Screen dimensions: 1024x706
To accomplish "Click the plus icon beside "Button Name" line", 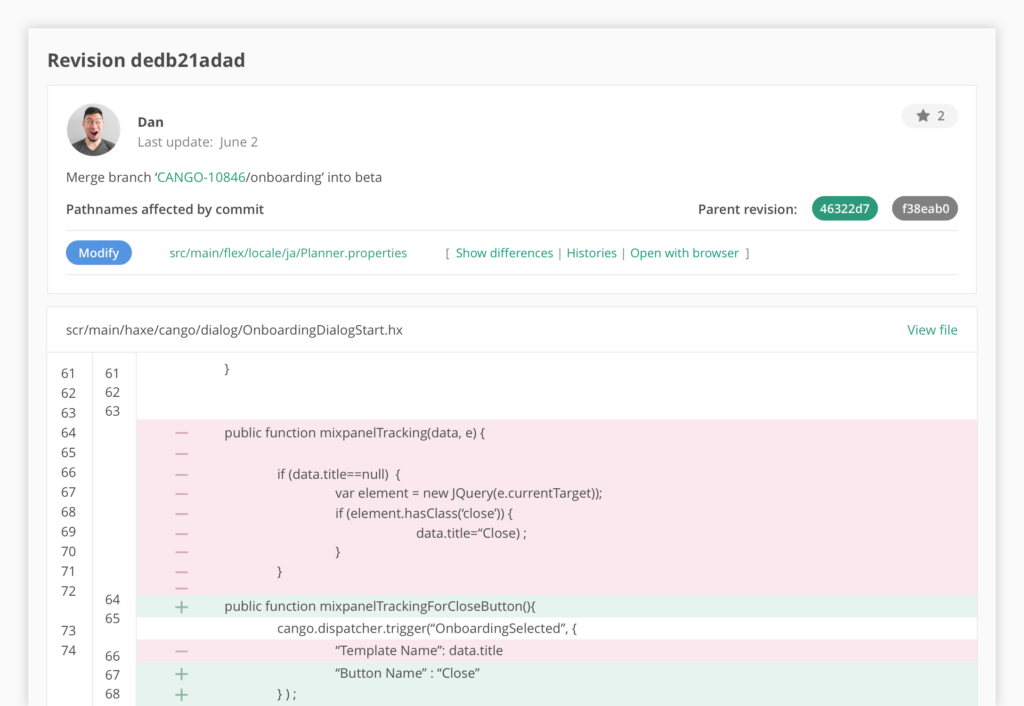I will coord(181,675).
